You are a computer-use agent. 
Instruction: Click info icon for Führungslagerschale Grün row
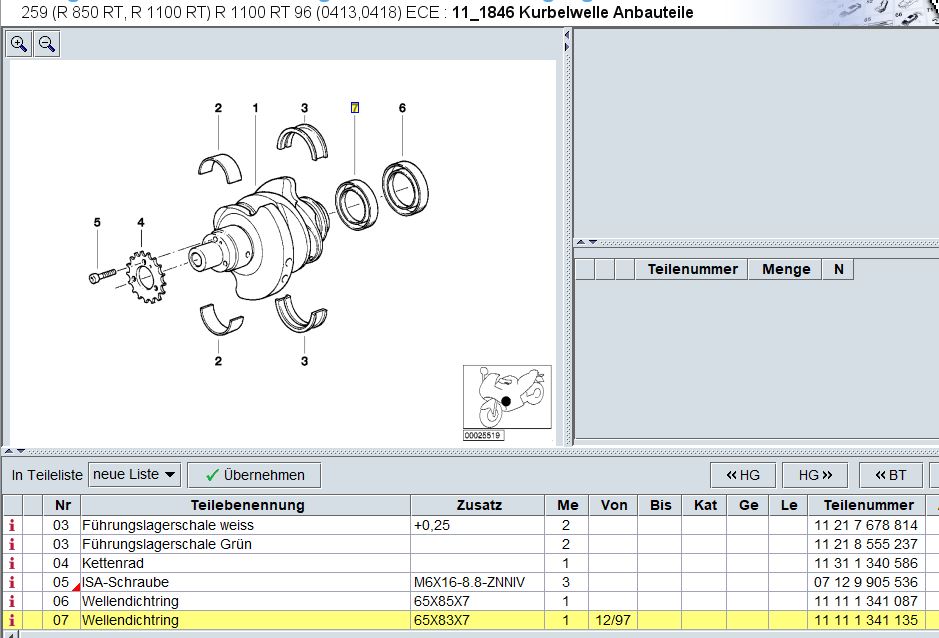click(12, 544)
